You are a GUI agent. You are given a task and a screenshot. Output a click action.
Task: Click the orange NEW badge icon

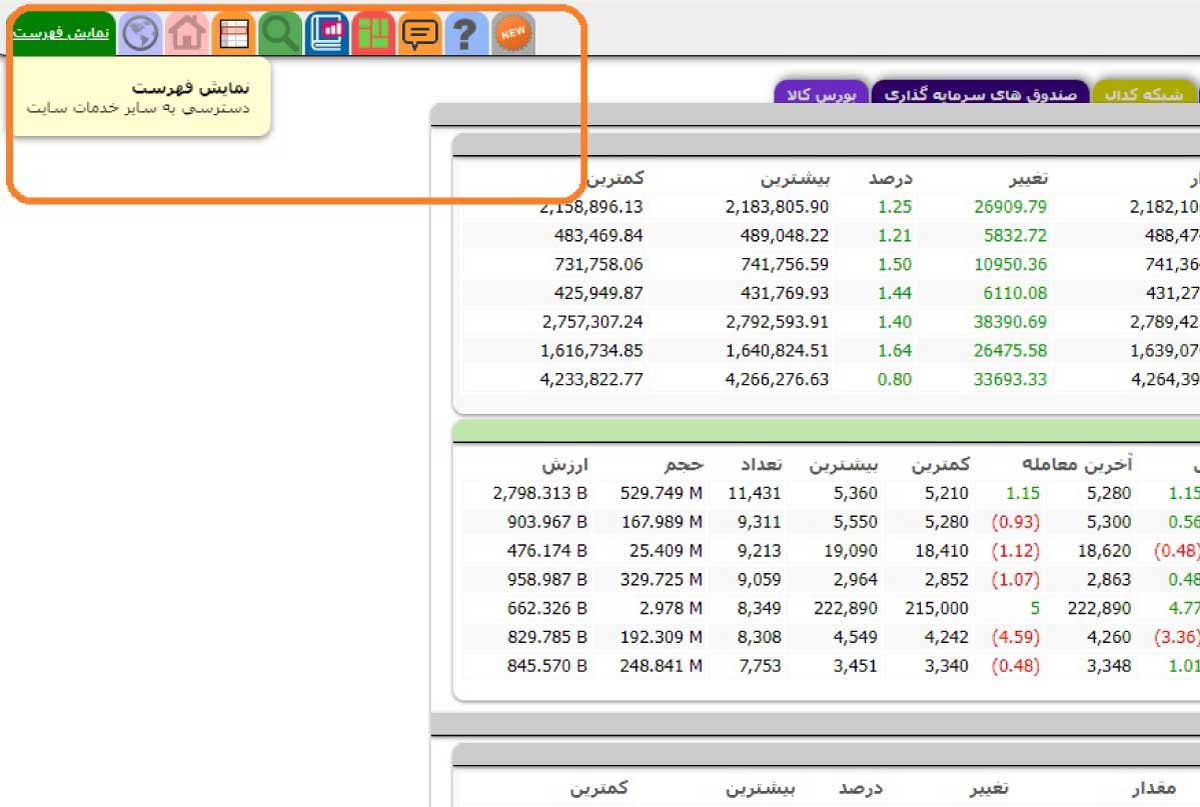(513, 34)
